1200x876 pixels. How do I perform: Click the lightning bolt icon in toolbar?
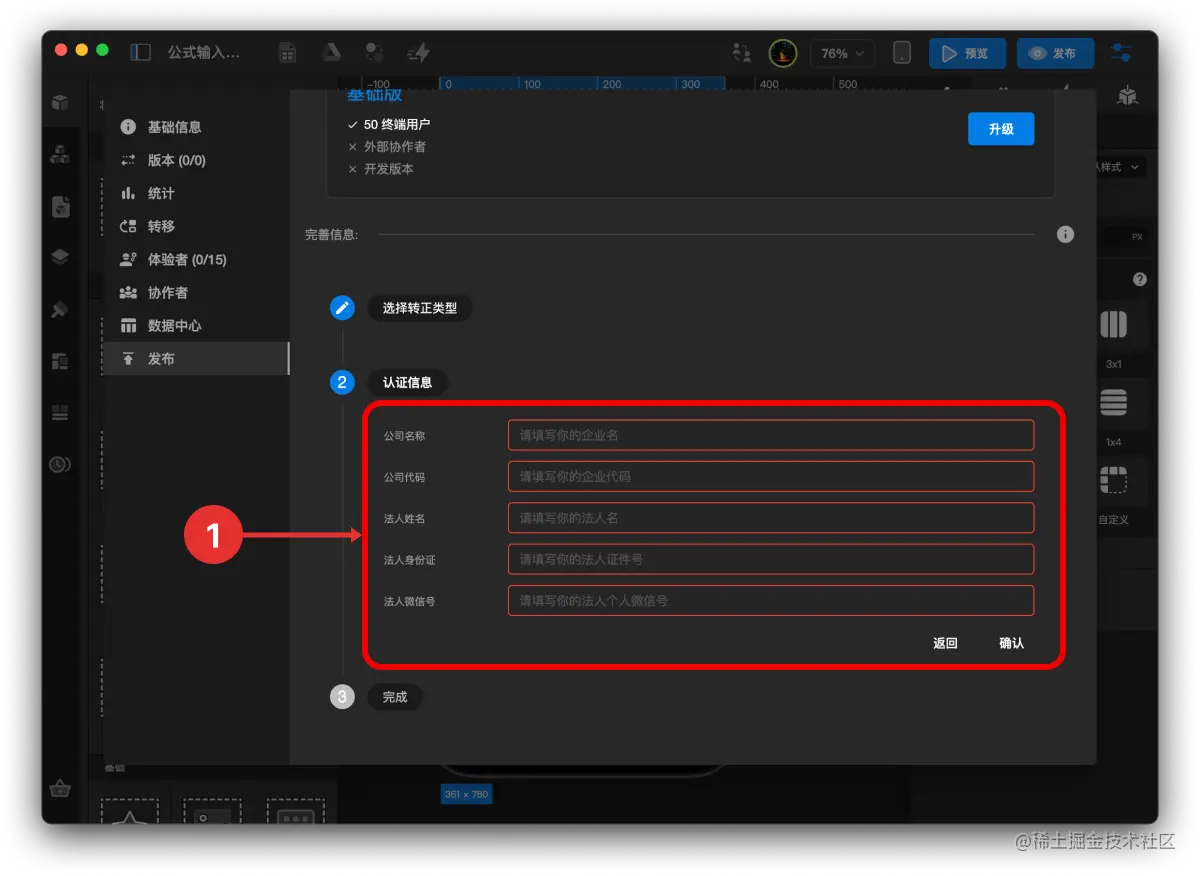(x=418, y=53)
